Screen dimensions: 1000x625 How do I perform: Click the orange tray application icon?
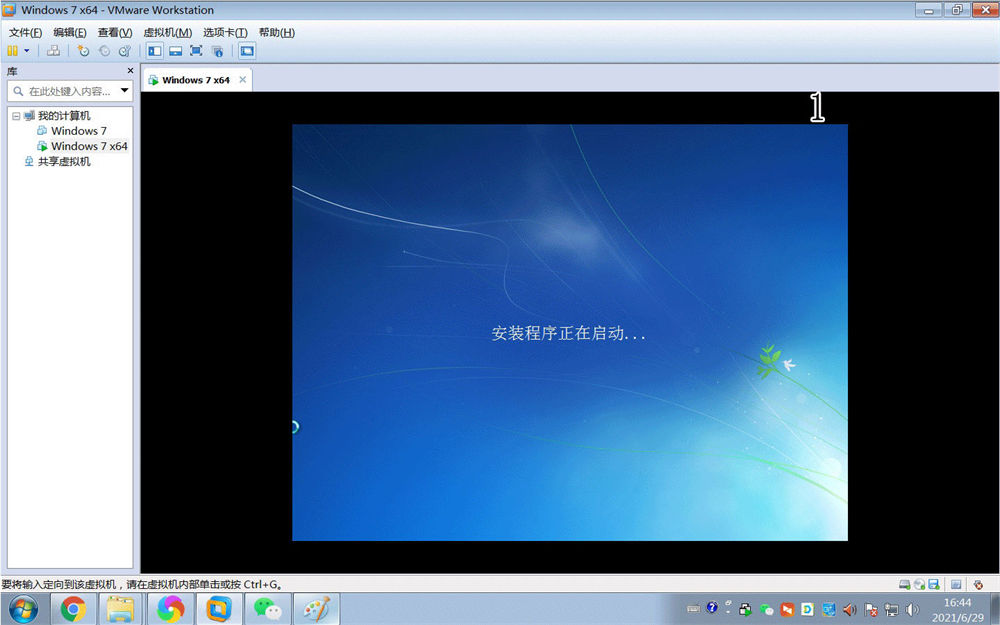[787, 610]
